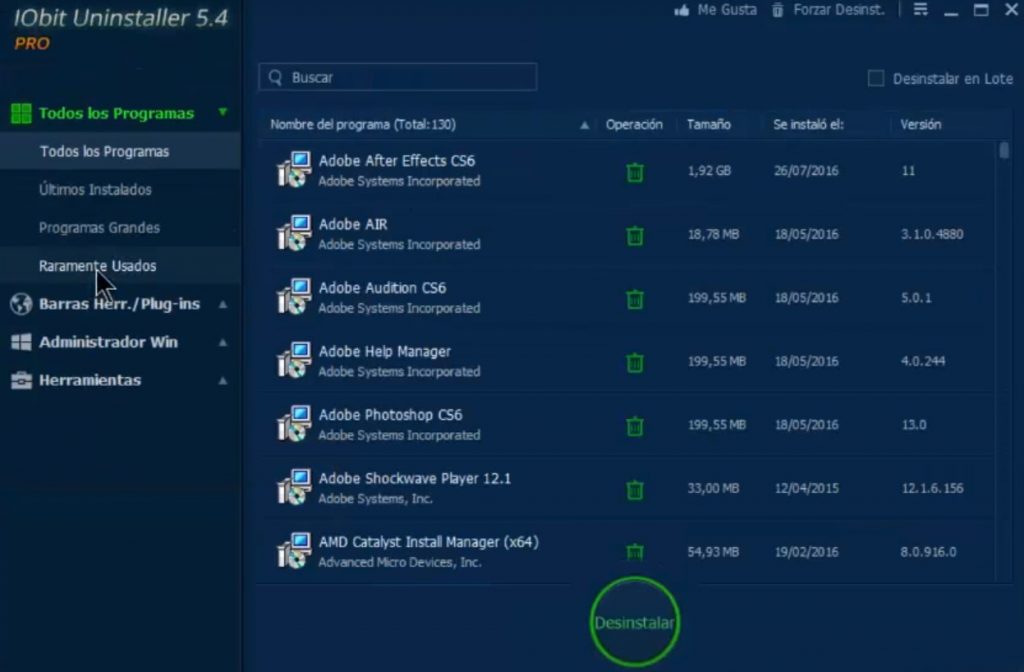Select the Adobe Shockwave Player 12.1 program icon

294,487
